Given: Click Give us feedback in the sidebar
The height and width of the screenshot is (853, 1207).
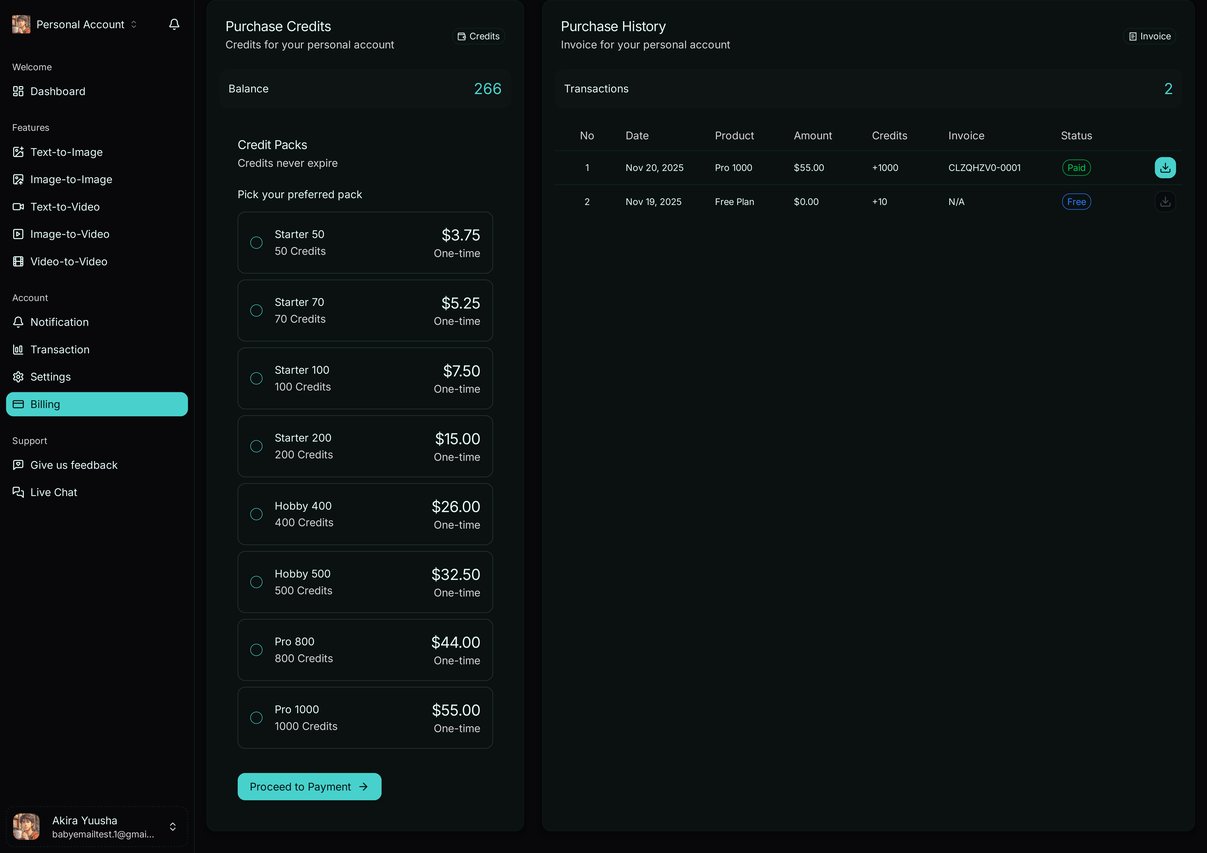Looking at the screenshot, I should coord(73,464).
